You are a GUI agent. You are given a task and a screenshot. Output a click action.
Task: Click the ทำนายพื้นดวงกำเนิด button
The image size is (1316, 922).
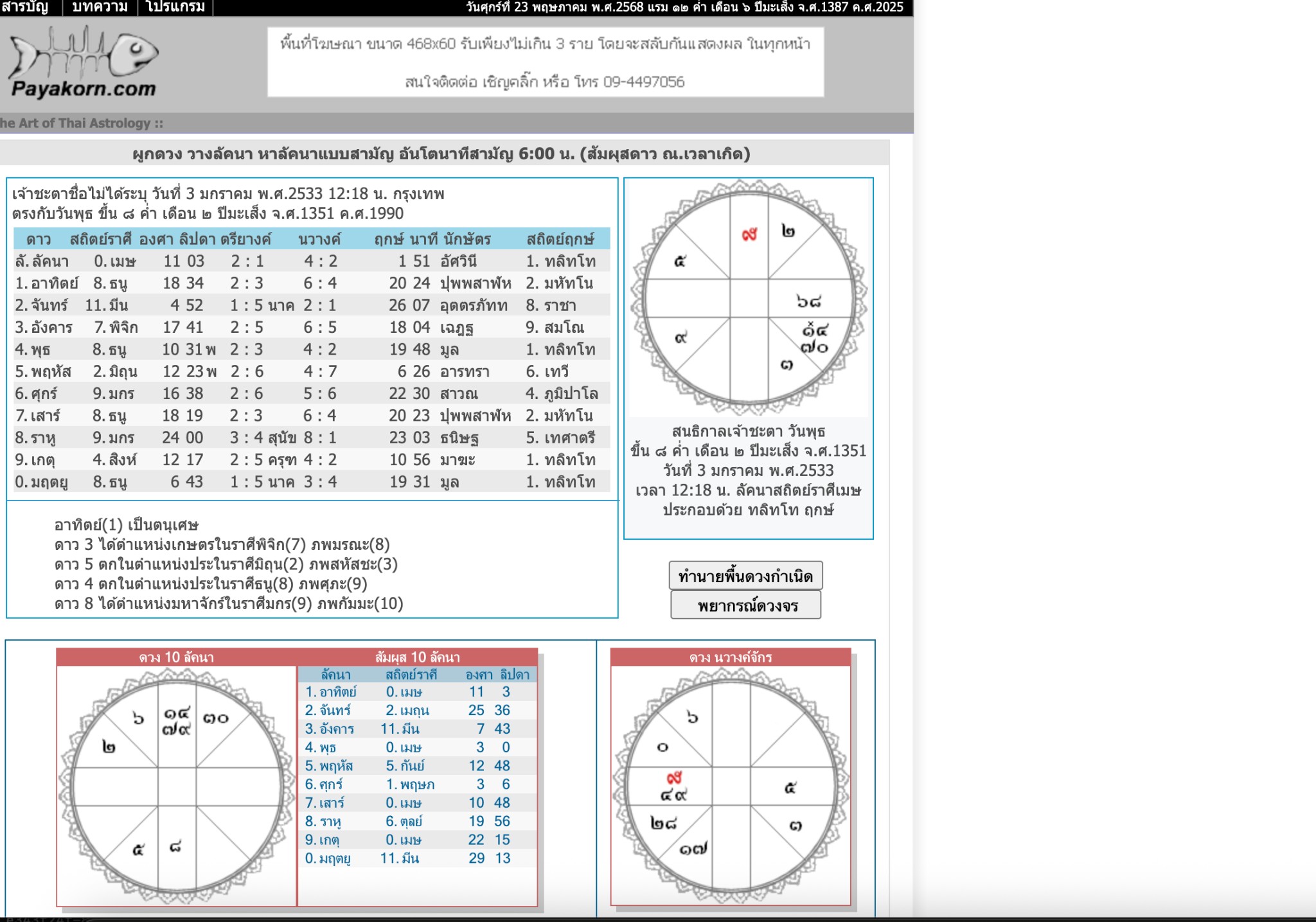coord(745,576)
